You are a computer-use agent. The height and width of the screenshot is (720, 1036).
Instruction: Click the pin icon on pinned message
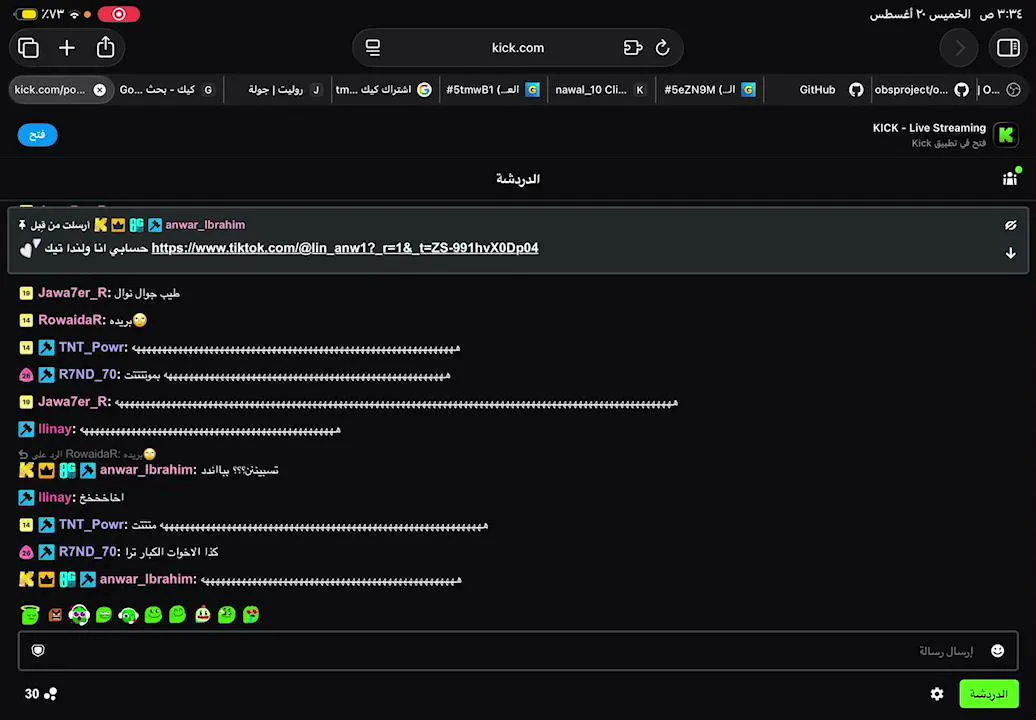click(x=22, y=225)
